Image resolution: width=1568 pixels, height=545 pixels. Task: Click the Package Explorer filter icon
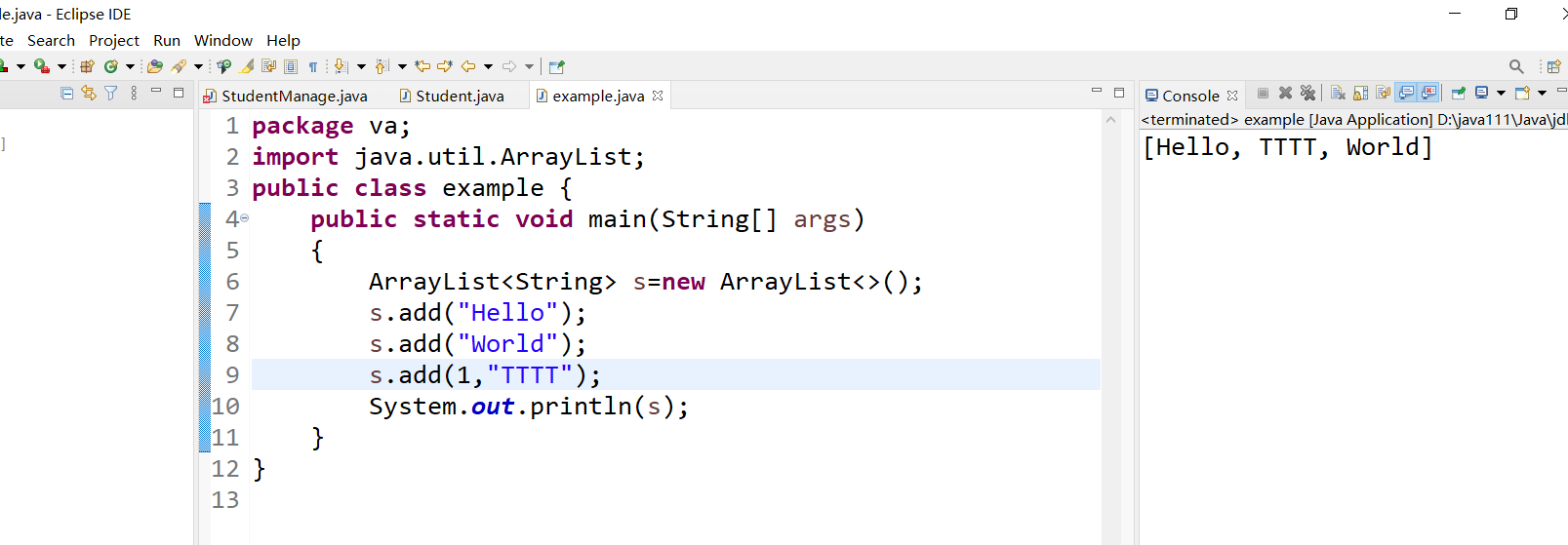[111, 93]
